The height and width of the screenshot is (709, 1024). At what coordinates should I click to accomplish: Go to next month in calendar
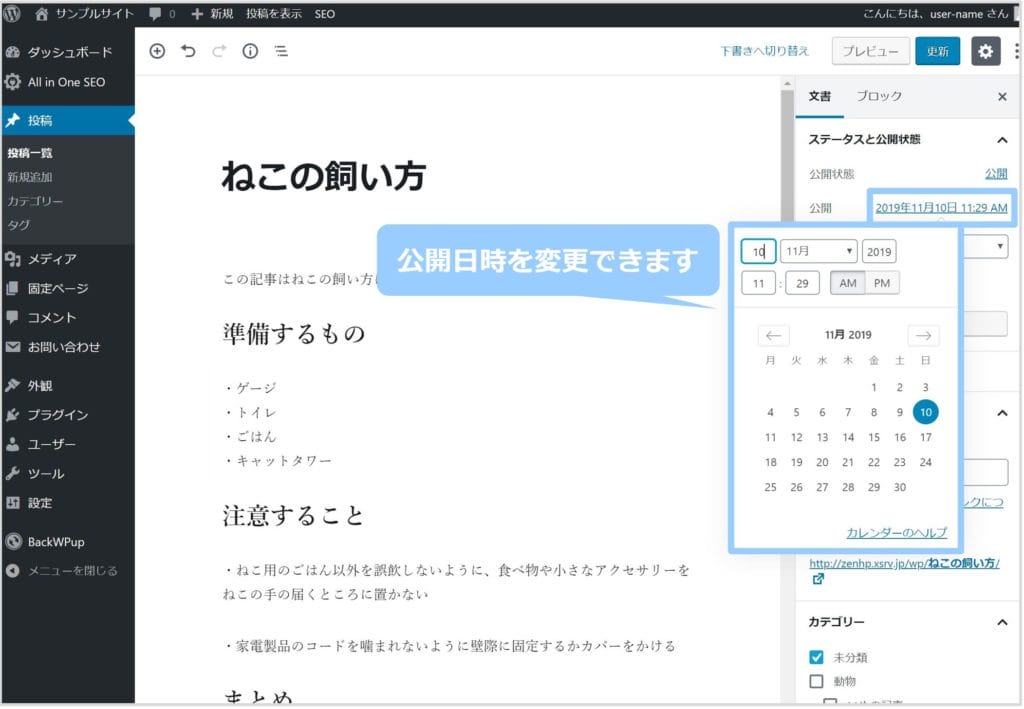pyautogui.click(x=923, y=336)
